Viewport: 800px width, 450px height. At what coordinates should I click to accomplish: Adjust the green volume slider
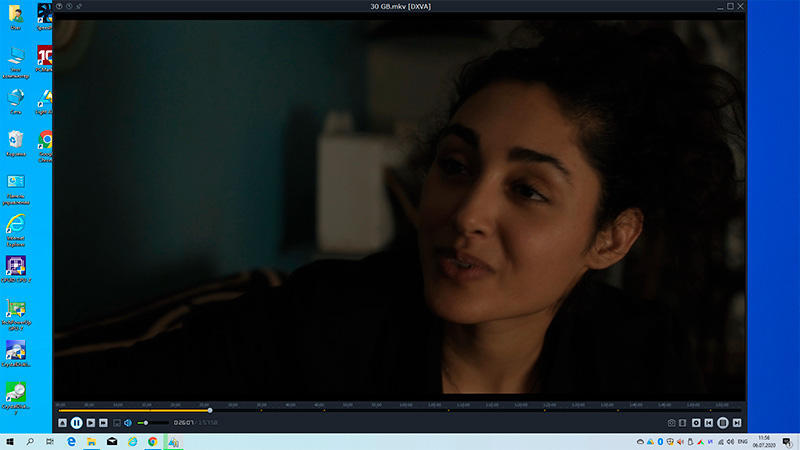[147, 423]
